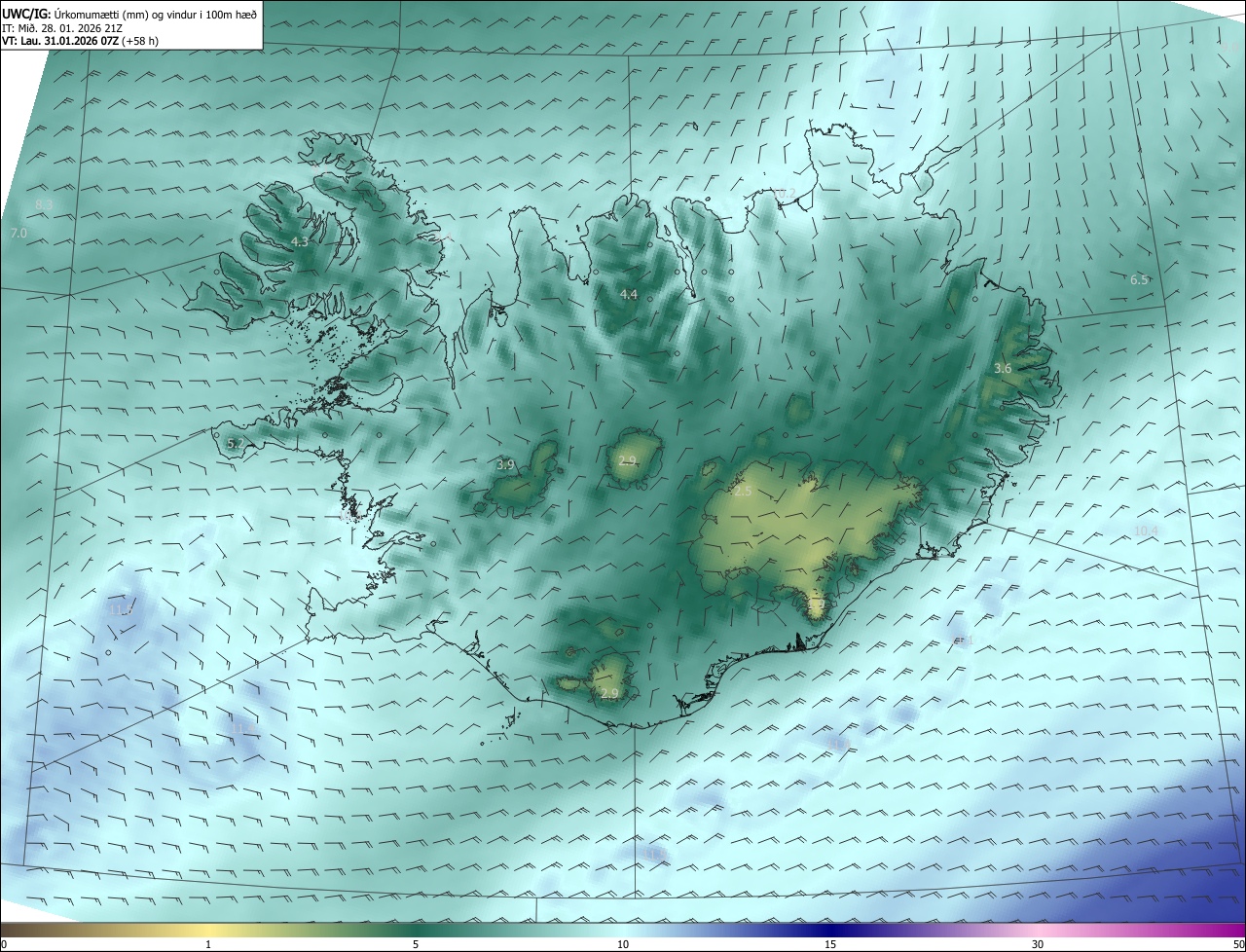
Task: Click the 'VT: Lau. 31.01.2026 07Z (+58 h)' line
Action: (x=81, y=41)
